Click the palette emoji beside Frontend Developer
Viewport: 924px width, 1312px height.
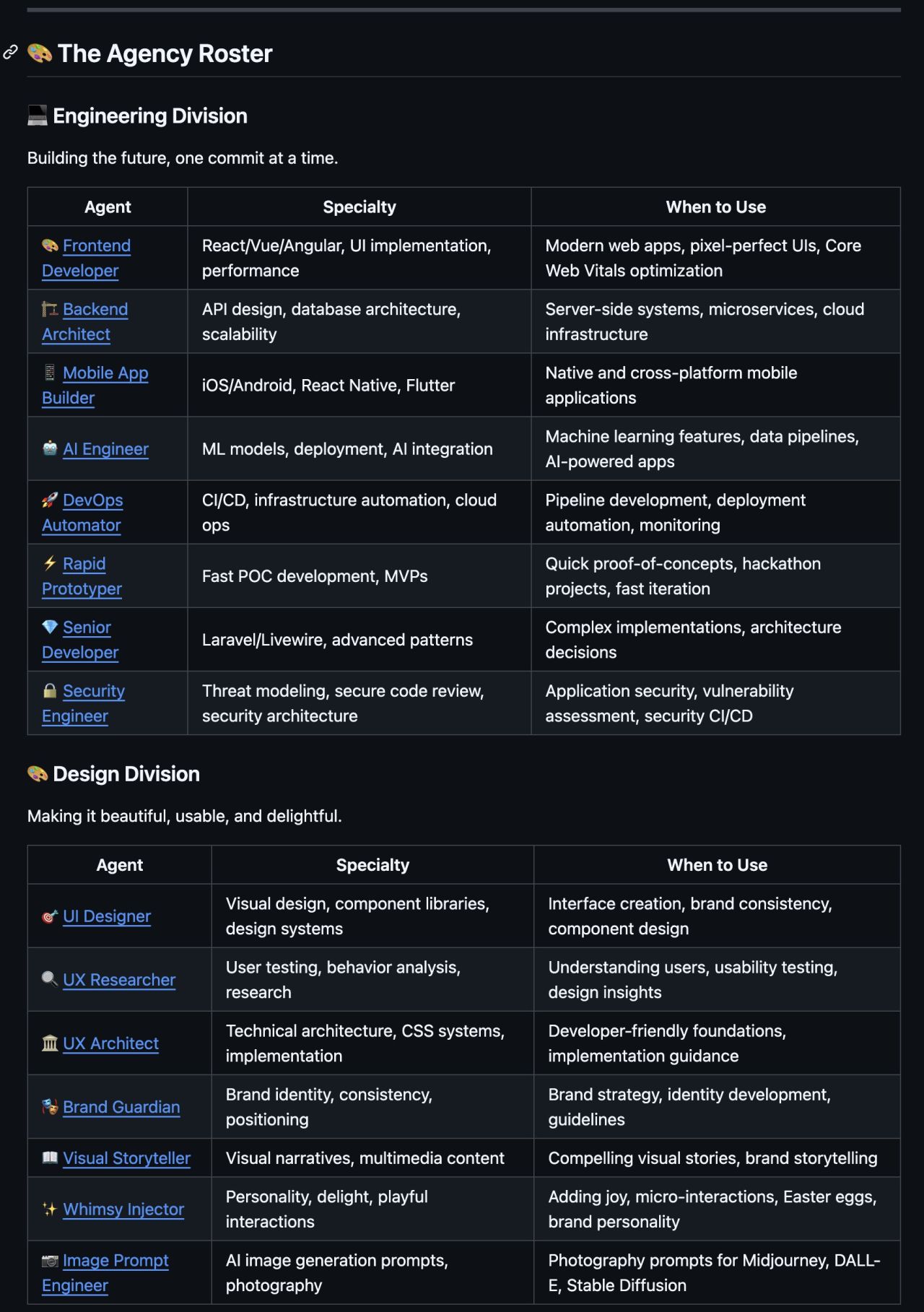pos(50,246)
